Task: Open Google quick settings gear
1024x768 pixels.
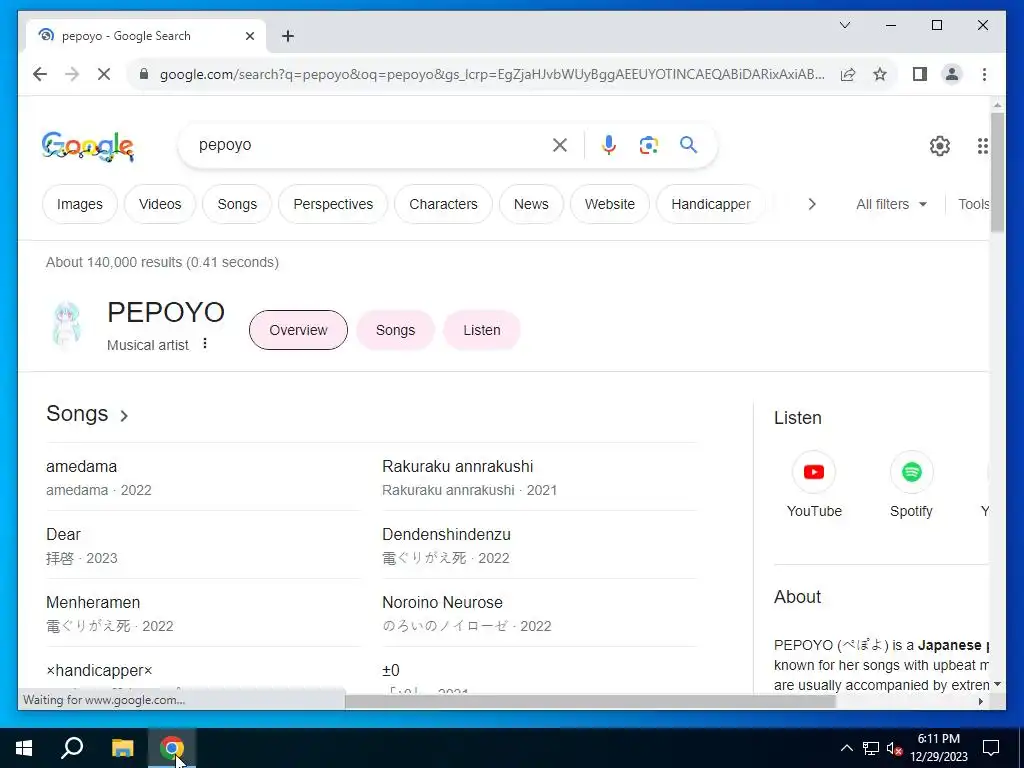Action: 940,146
